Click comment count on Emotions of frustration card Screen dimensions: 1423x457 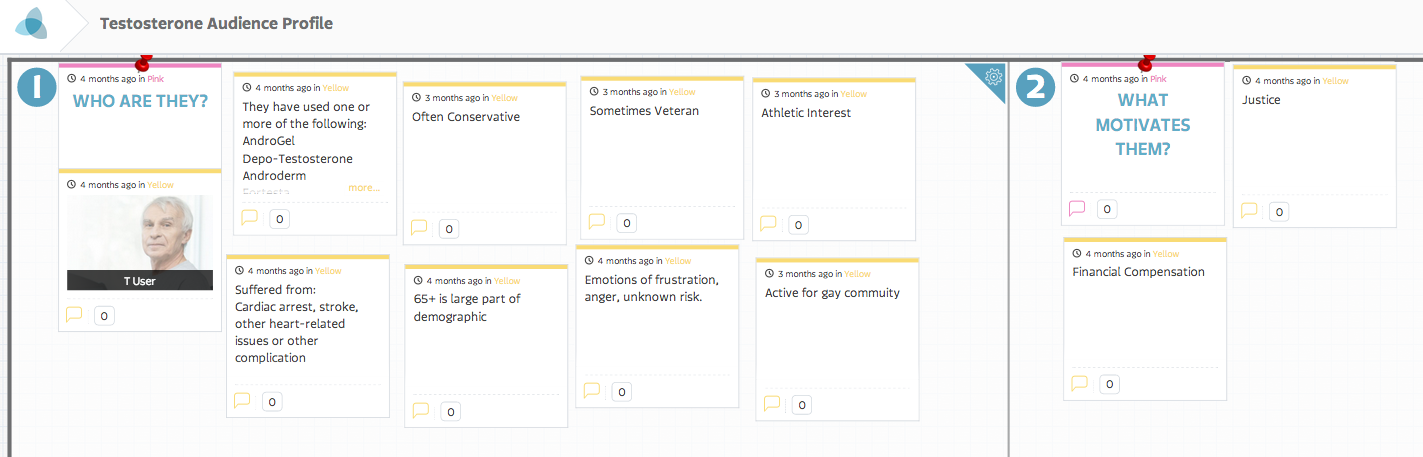(622, 392)
